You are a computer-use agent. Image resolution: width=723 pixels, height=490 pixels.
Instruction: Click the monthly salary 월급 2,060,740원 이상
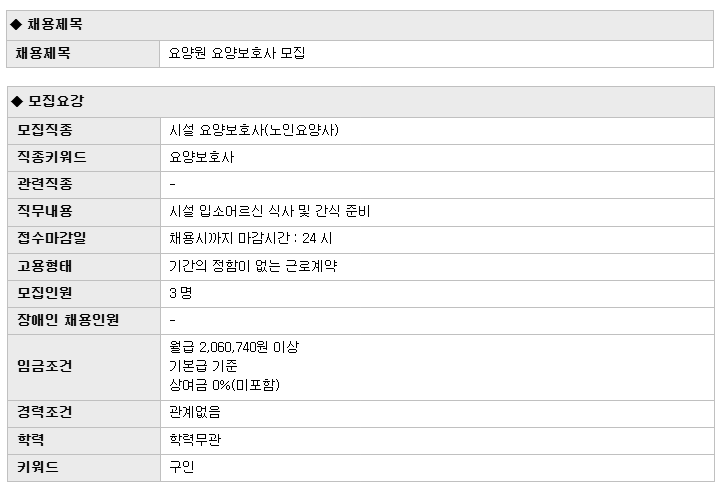pyautogui.click(x=234, y=347)
